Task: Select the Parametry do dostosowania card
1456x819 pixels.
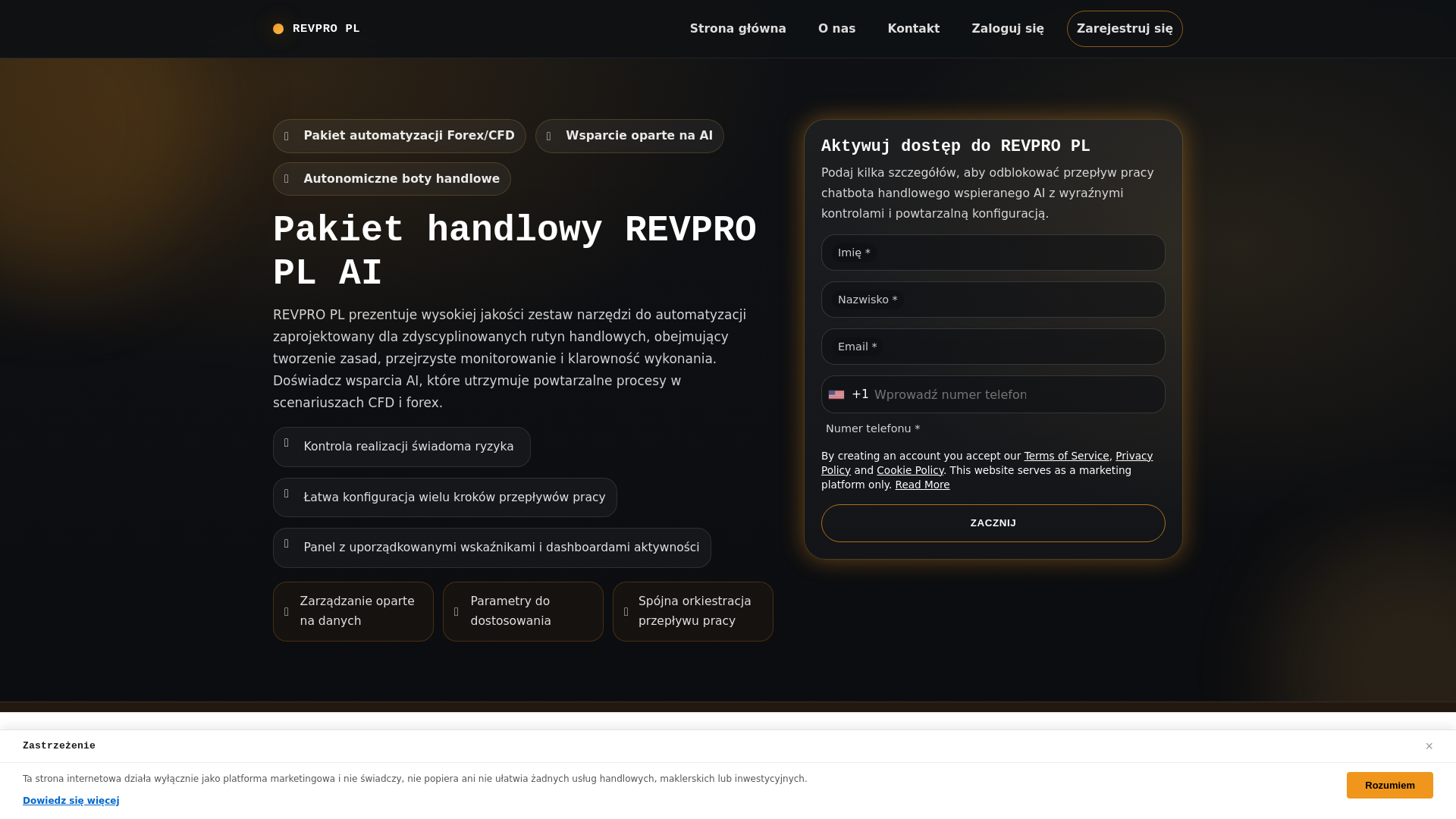Action: pos(523,611)
